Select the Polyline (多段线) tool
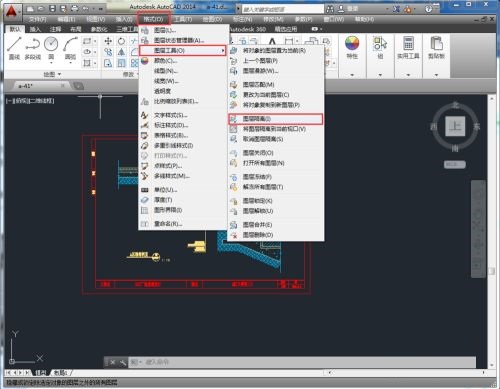Viewport: 500px width, 389px height. (33, 48)
